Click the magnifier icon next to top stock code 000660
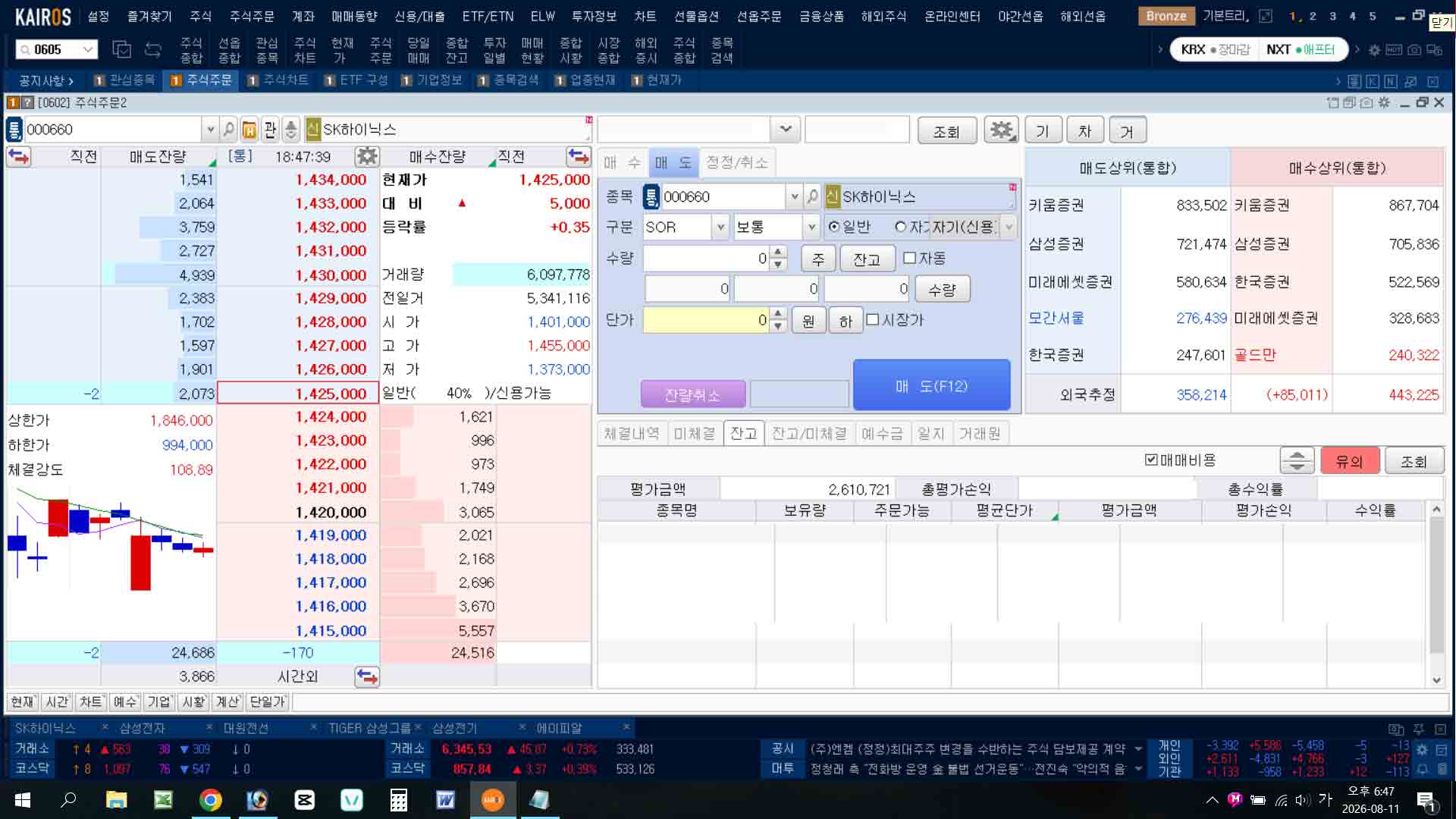 [x=228, y=130]
